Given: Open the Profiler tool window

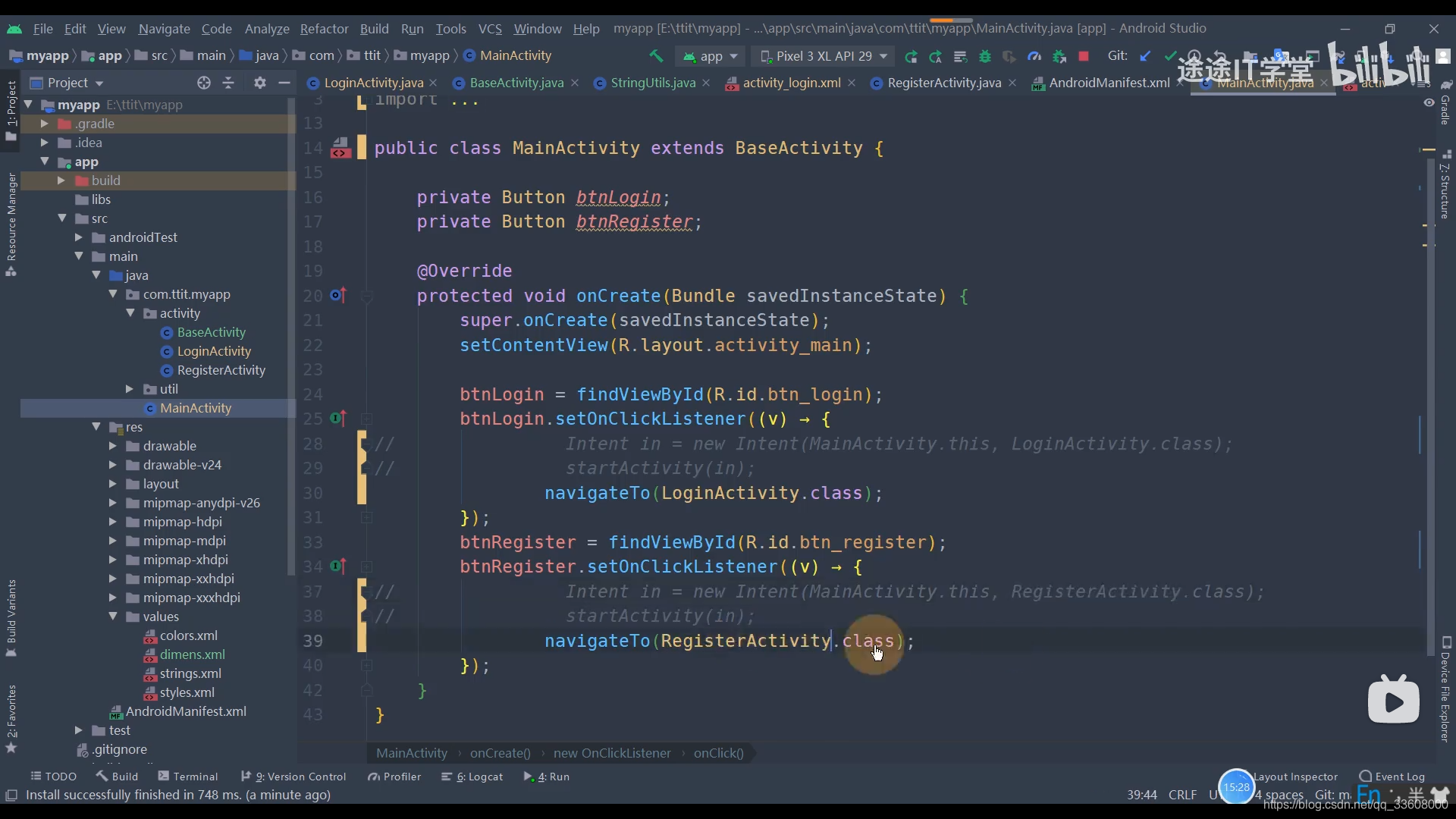Looking at the screenshot, I should pos(394,777).
